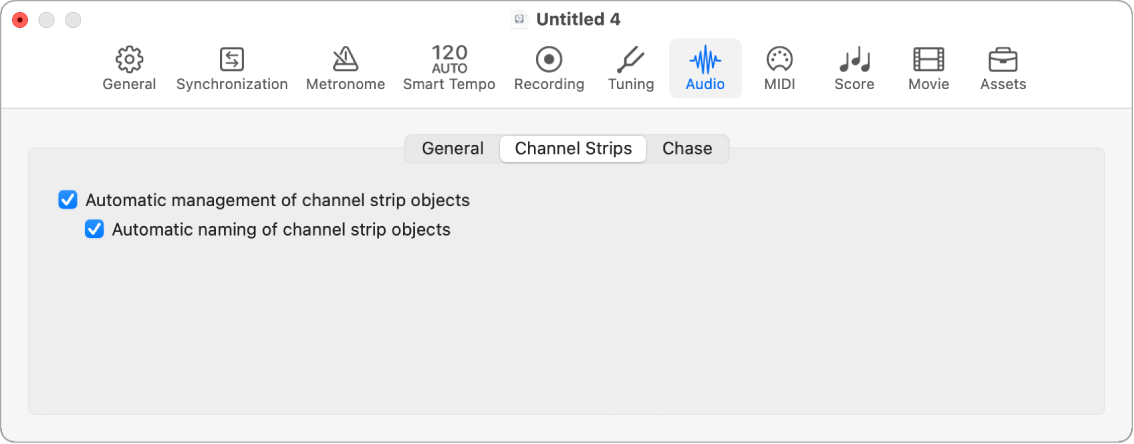
Task: Open Synchronization settings pane
Action: click(x=232, y=60)
